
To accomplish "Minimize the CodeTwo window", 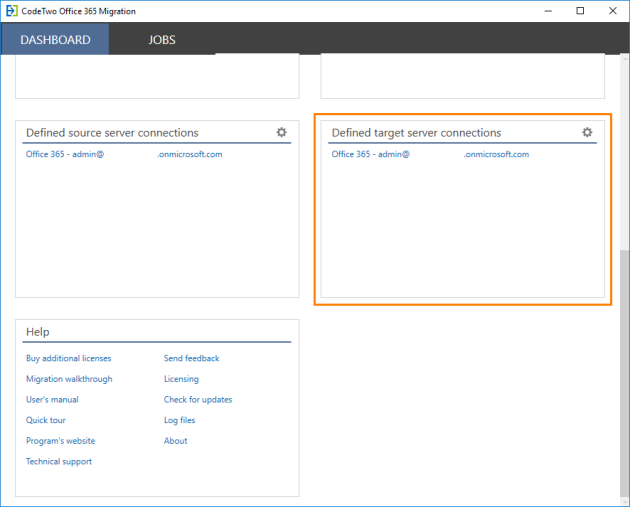I will pos(548,11).
